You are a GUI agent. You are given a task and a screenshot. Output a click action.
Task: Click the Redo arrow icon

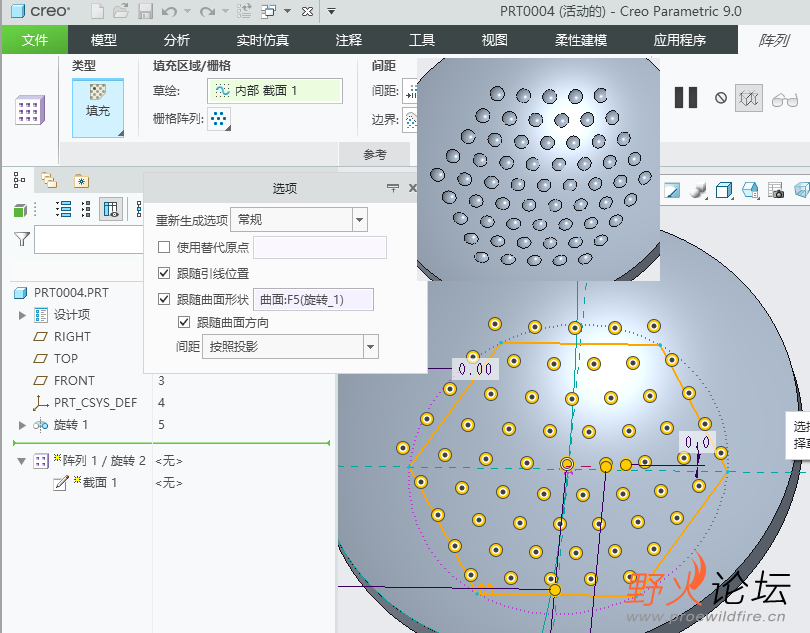207,11
